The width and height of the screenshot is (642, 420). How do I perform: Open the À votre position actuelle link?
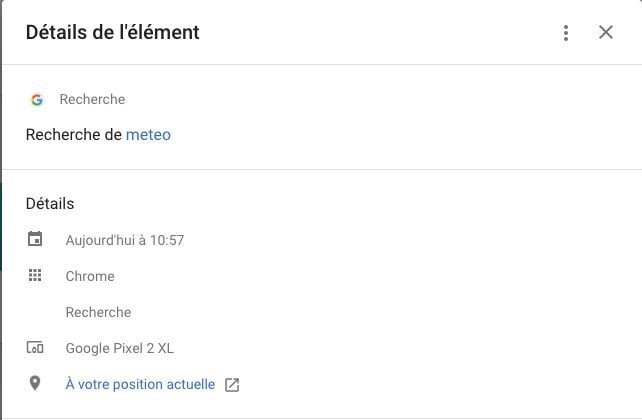tap(140, 384)
